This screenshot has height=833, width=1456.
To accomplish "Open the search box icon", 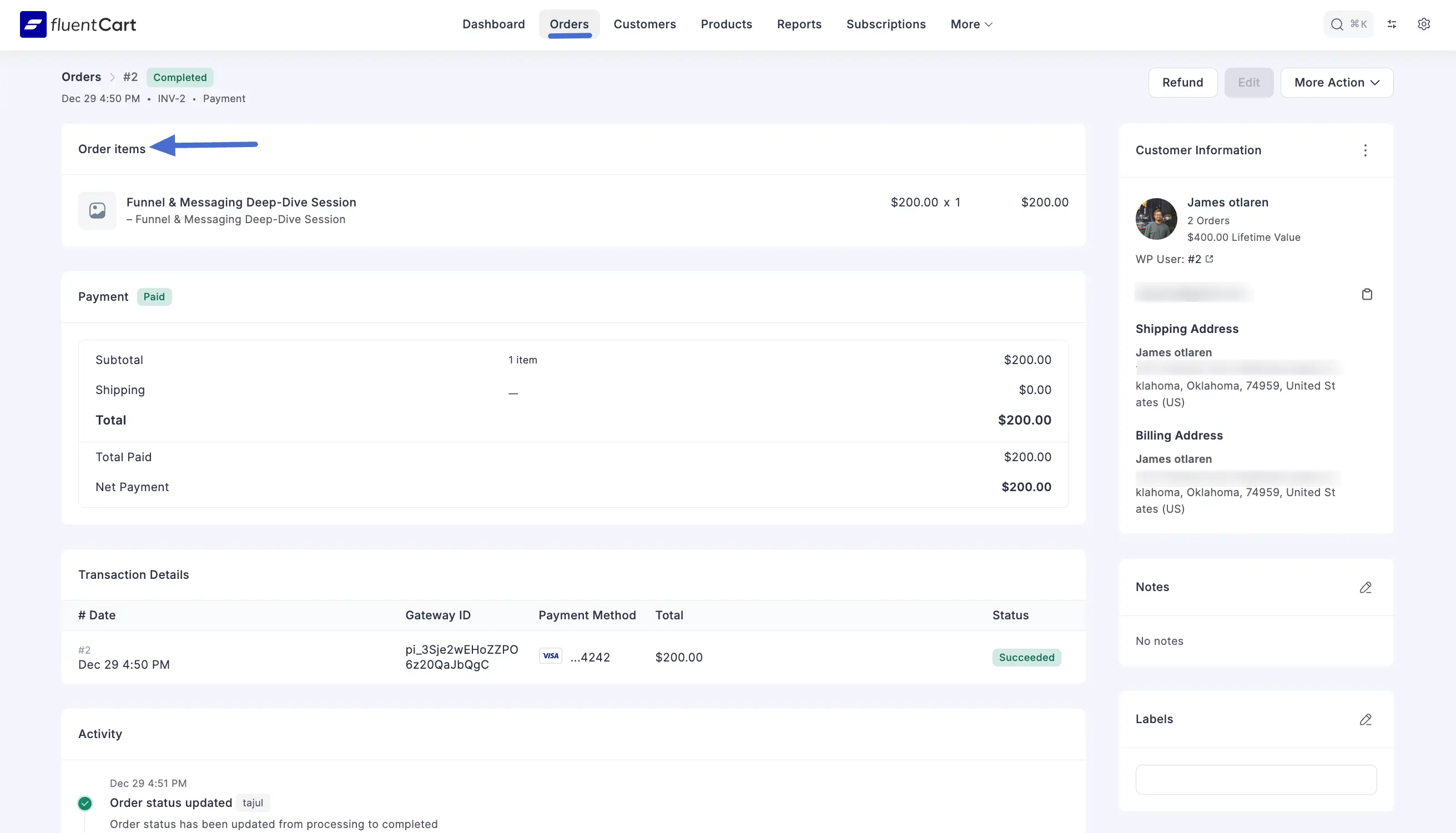I will [x=1337, y=24].
